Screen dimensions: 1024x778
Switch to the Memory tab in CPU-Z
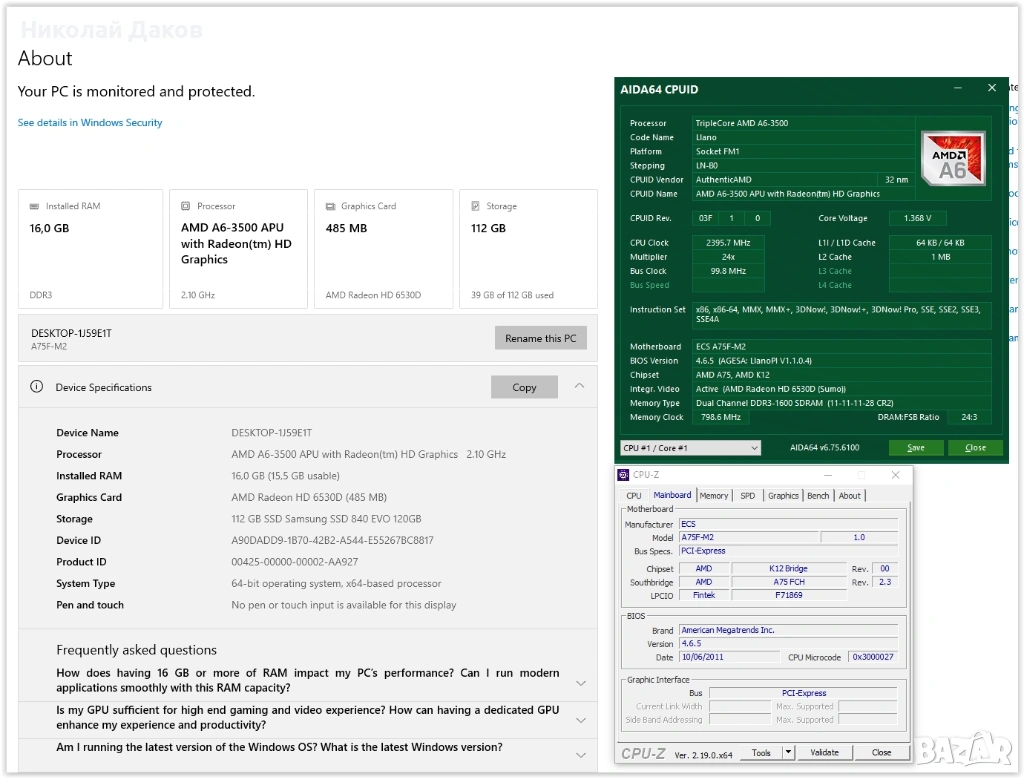click(714, 496)
